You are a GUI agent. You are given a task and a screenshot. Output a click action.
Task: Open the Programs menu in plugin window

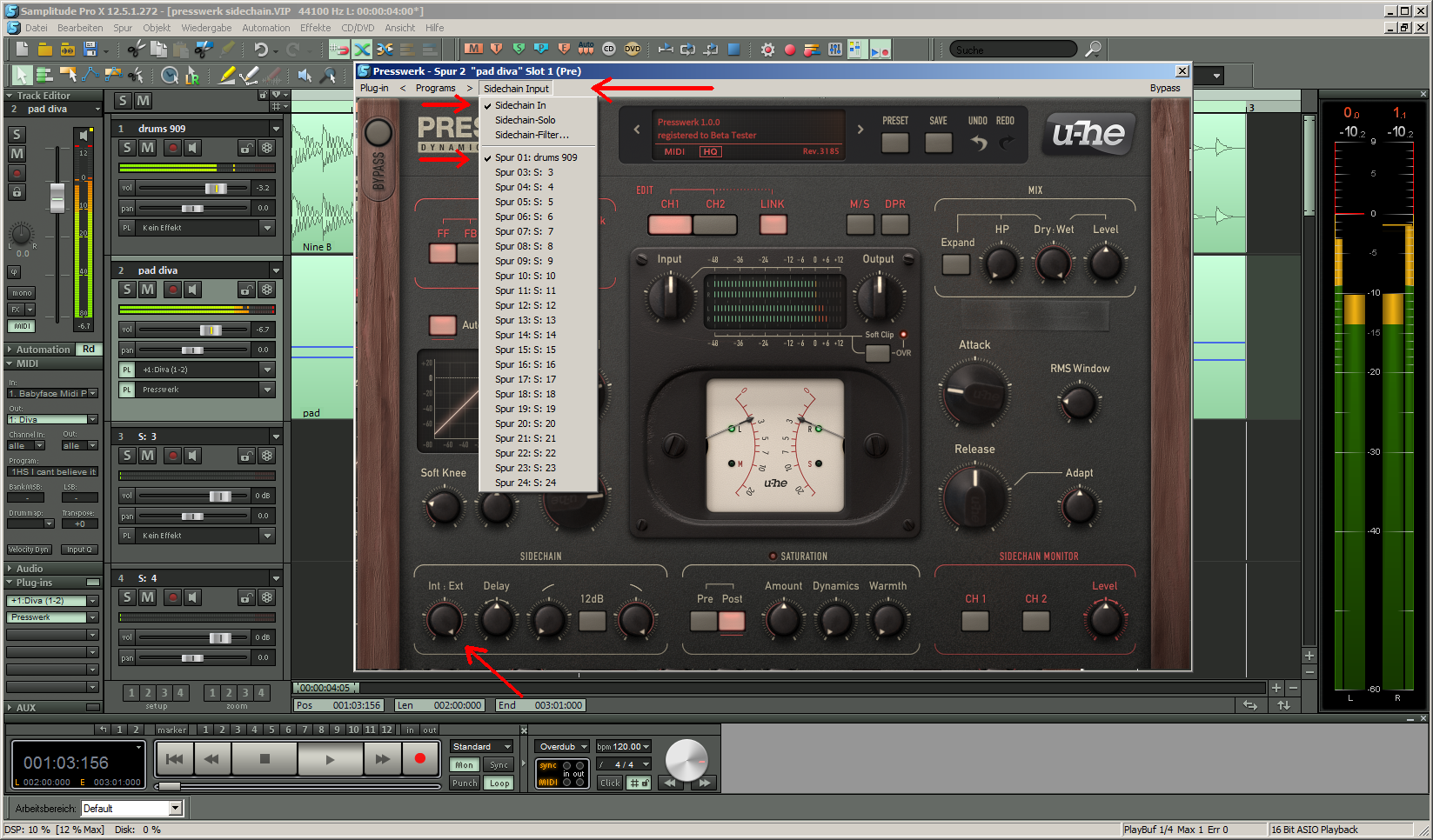[x=435, y=88]
